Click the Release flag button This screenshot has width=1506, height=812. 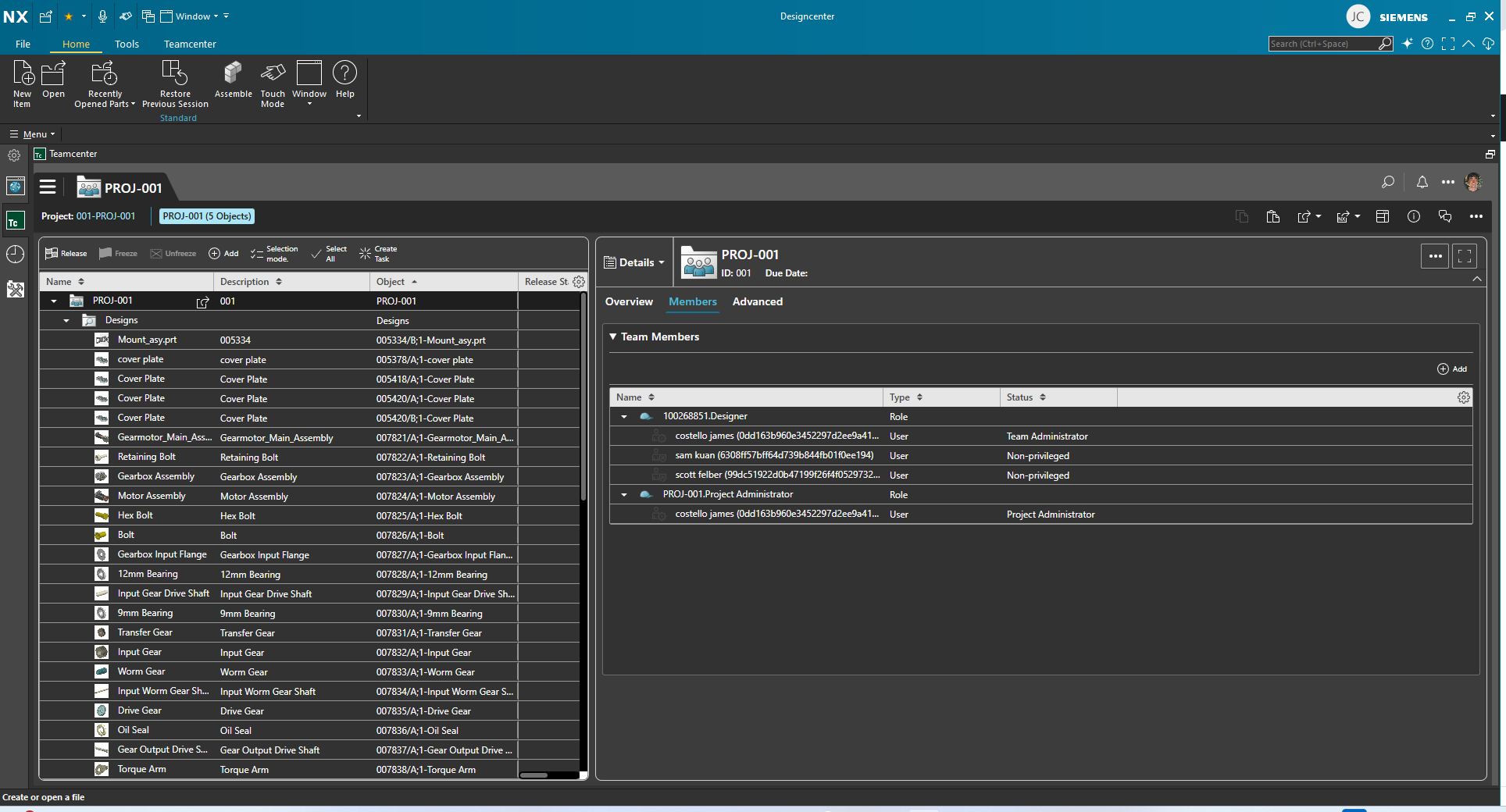[66, 253]
